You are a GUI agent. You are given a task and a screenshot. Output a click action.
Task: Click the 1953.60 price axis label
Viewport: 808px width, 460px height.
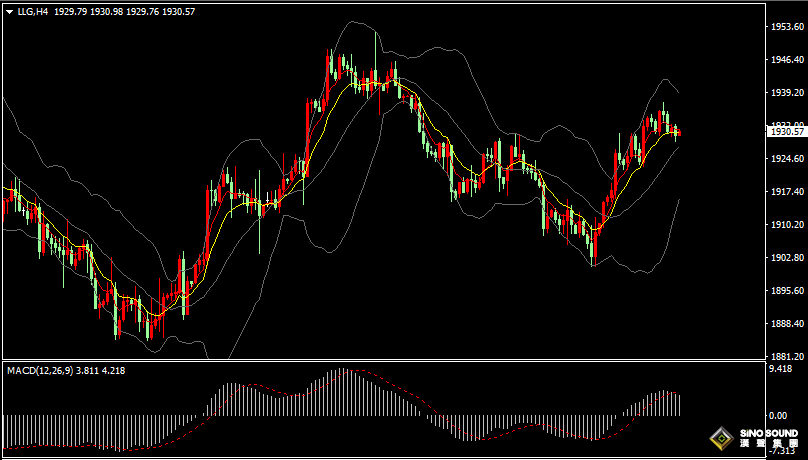tap(785, 27)
